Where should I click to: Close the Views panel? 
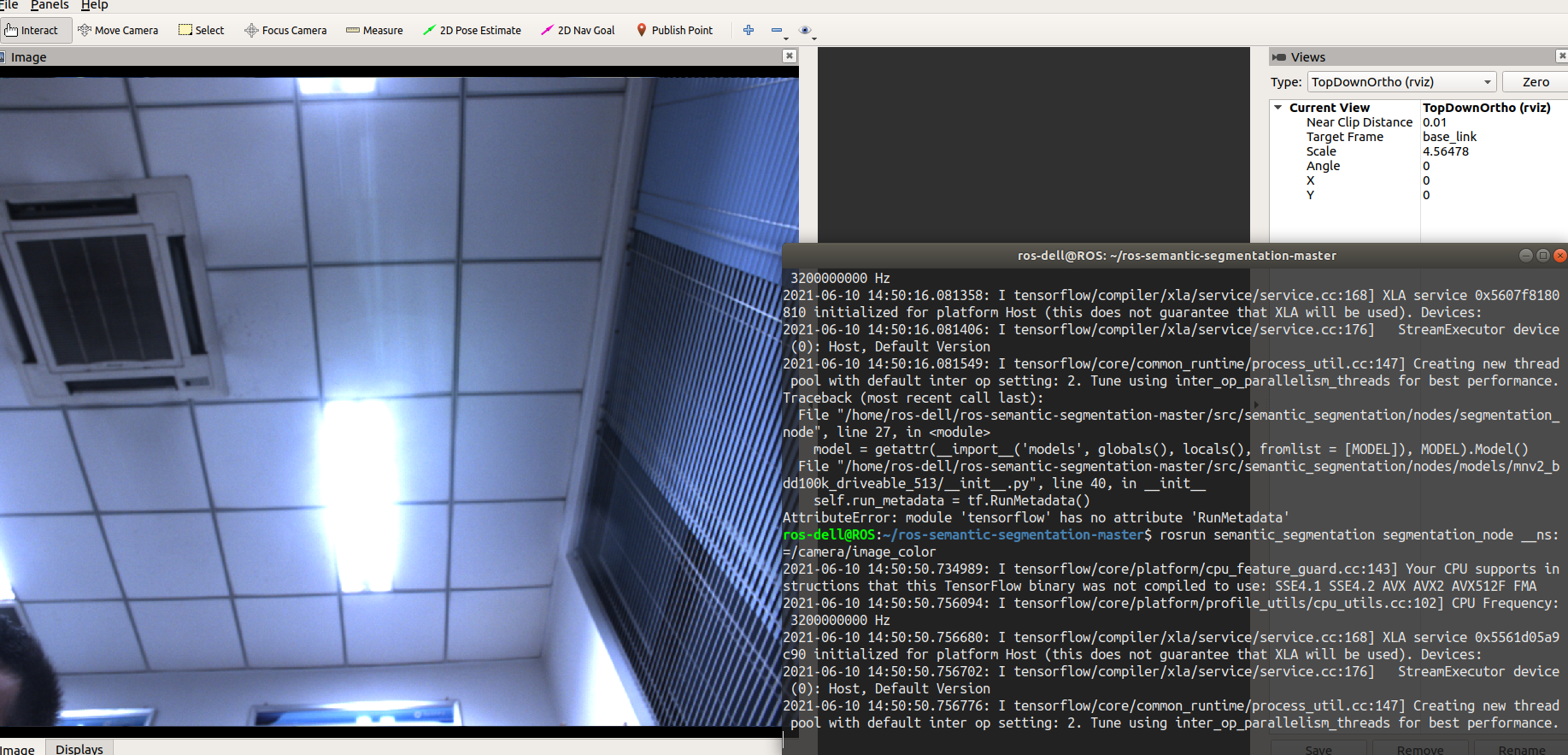1562,56
